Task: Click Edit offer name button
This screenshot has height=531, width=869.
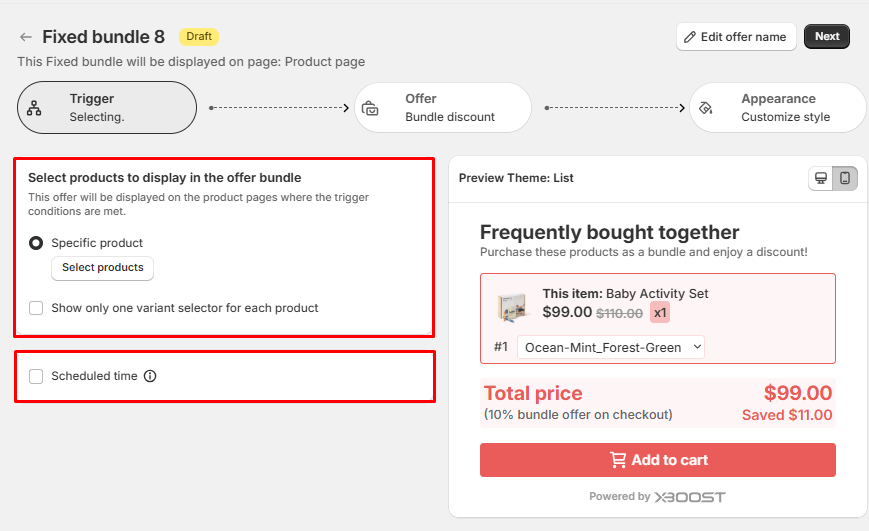Action: 736,37
